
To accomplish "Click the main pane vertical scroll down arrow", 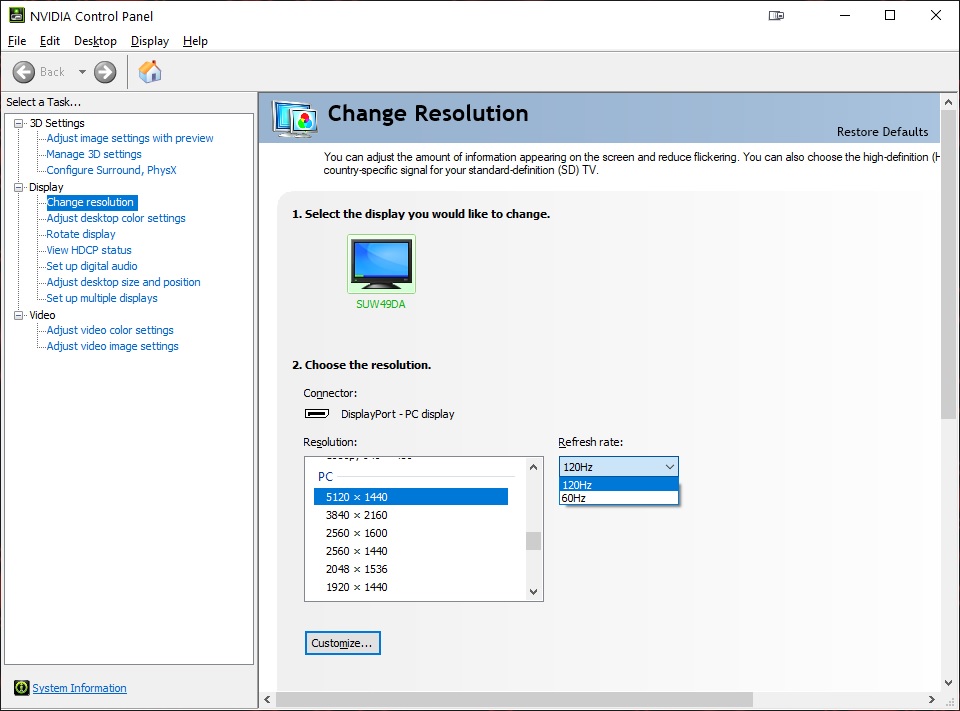I will (948, 682).
